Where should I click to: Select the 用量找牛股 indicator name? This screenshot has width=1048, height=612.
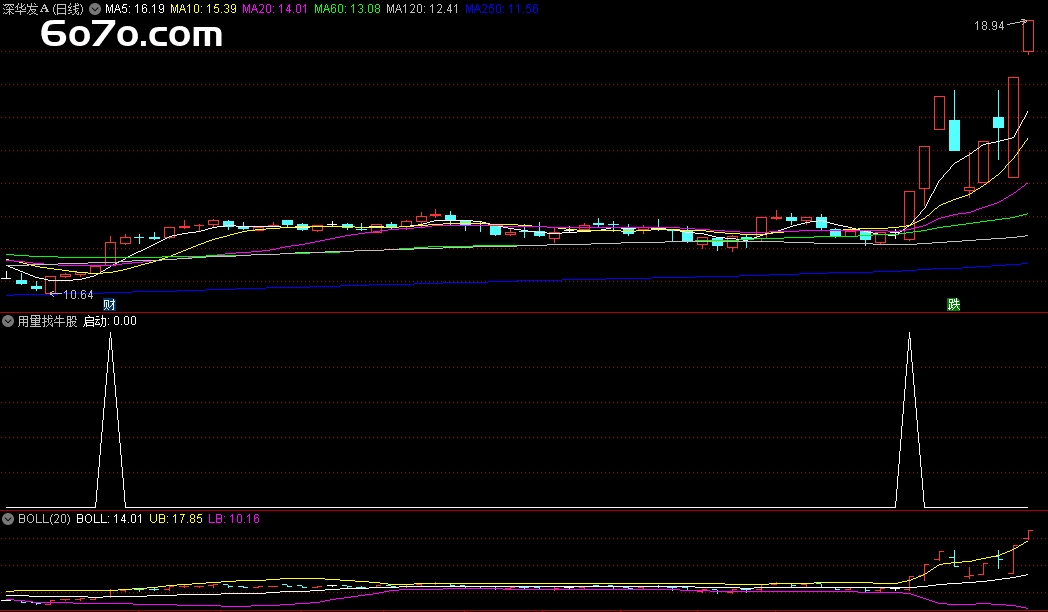click(x=47, y=321)
